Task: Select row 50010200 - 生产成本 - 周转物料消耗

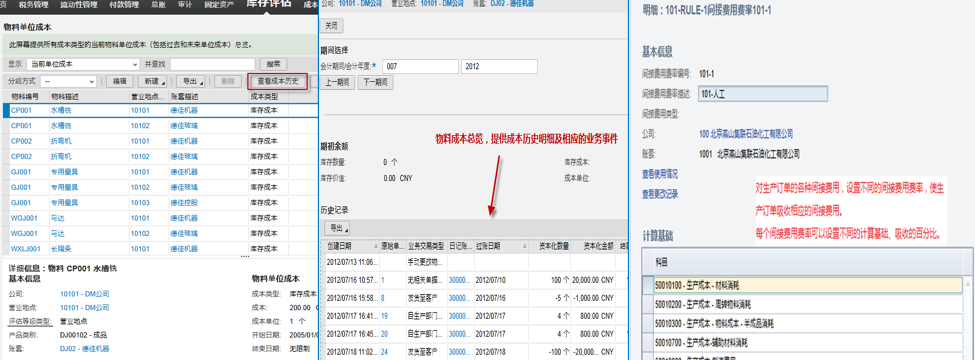Action: click(808, 305)
